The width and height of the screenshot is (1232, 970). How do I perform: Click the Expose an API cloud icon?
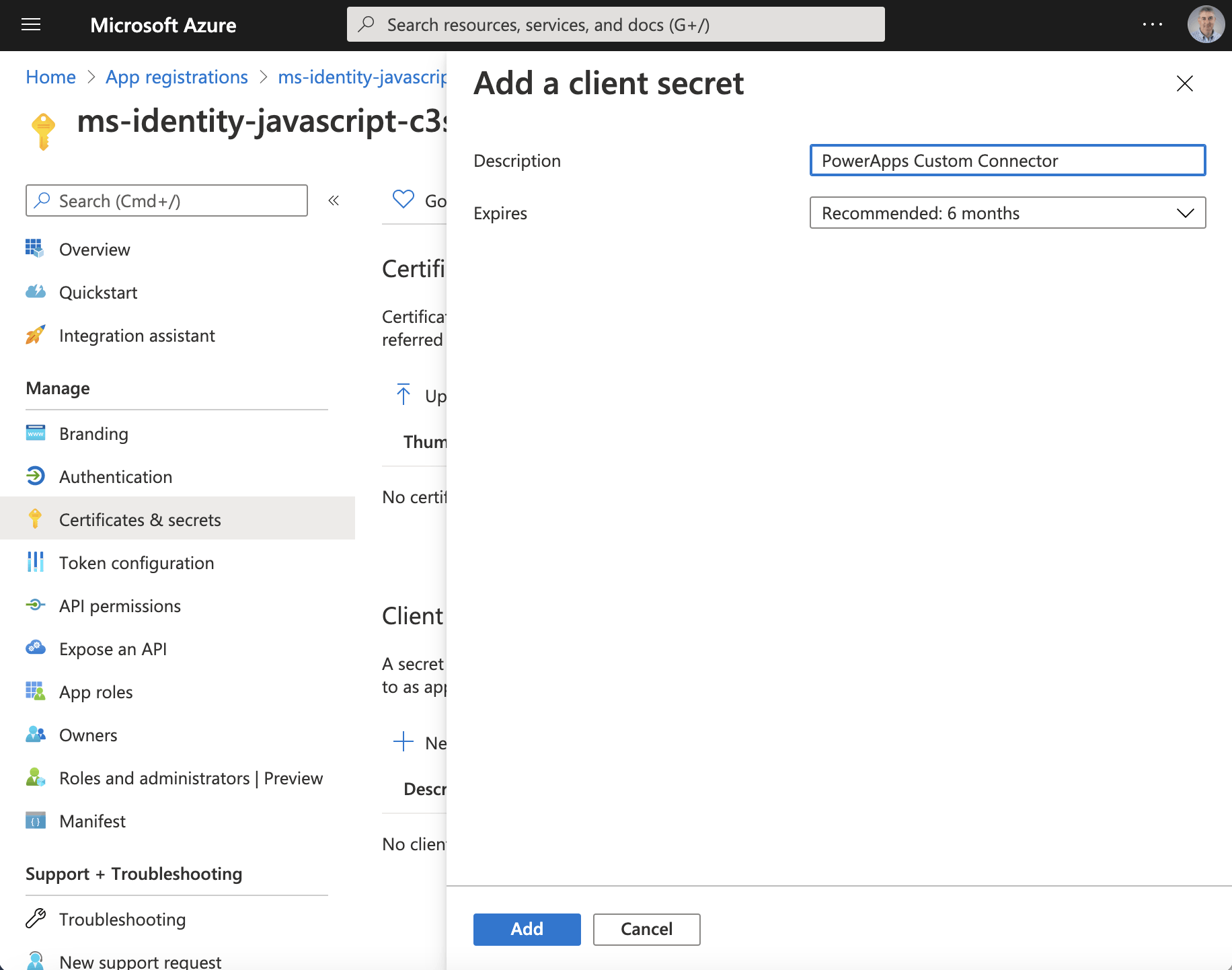(36, 648)
